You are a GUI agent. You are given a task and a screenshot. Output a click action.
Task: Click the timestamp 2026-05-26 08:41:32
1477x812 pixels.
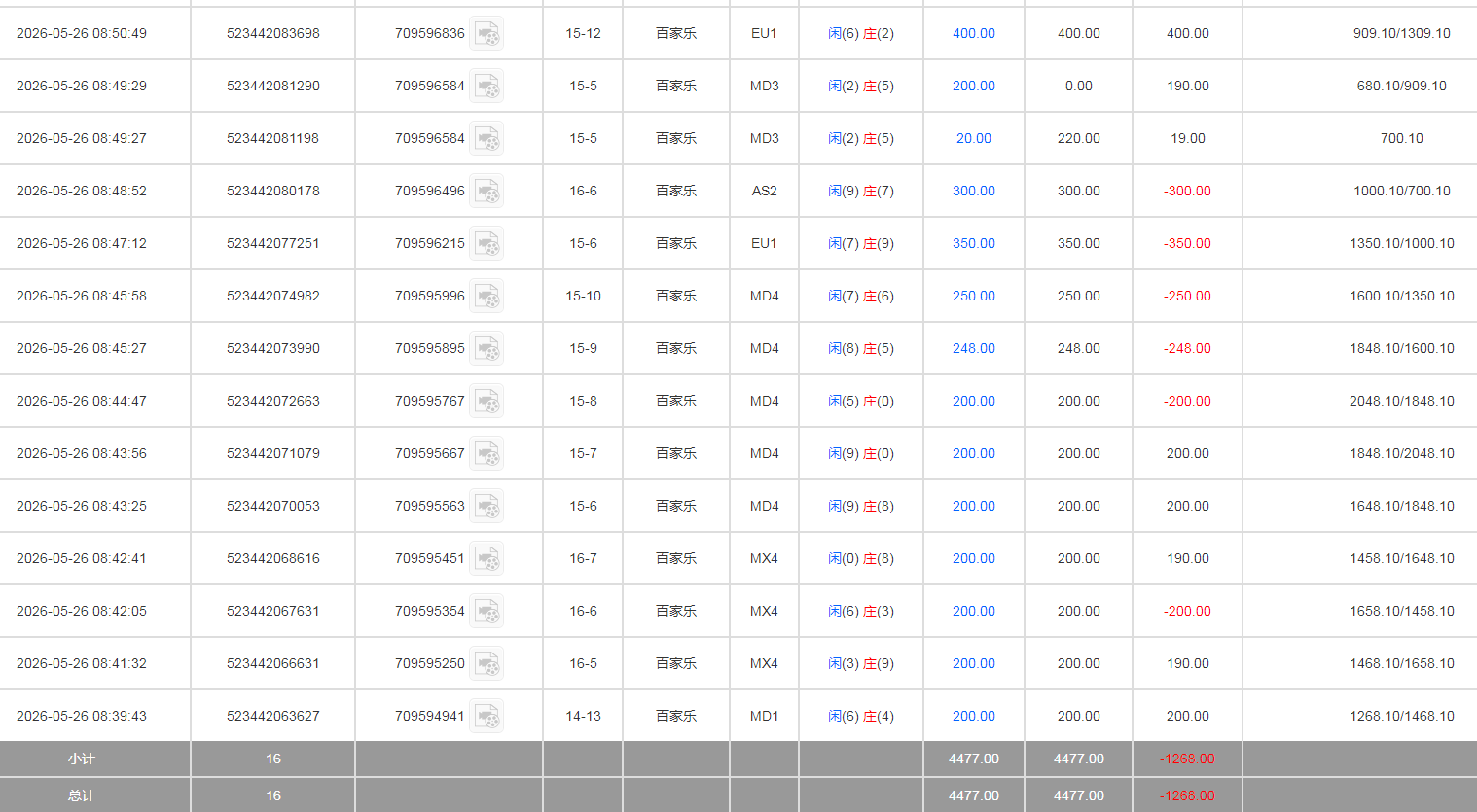82,663
